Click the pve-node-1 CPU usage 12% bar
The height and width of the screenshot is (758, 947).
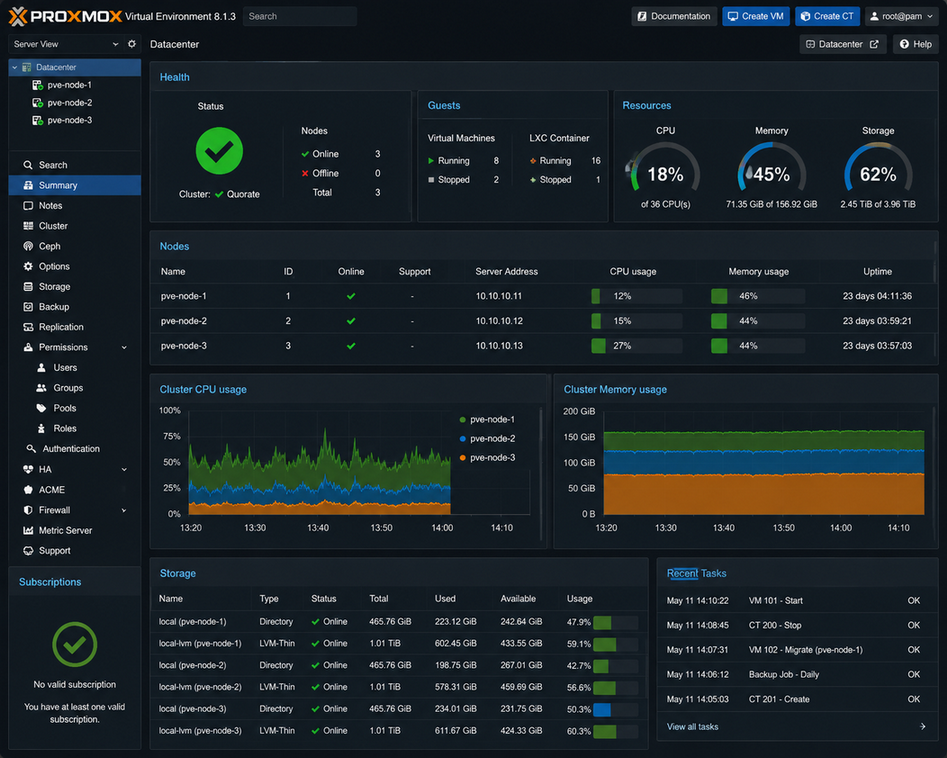[637, 296]
